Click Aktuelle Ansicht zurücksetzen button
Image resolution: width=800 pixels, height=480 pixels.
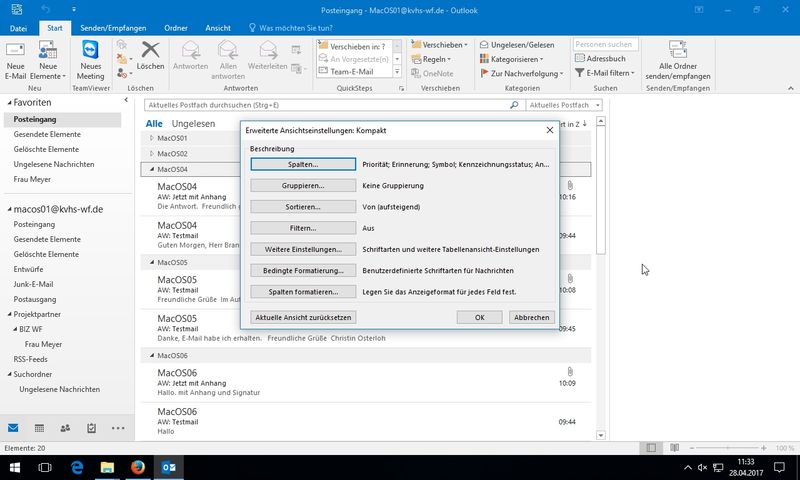(x=303, y=317)
